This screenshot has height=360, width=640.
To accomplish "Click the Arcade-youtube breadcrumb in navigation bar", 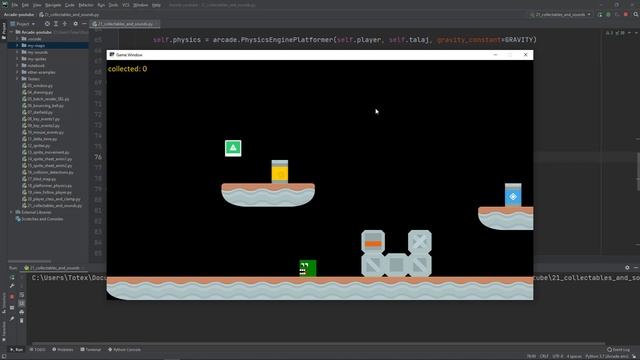I will coord(19,15).
